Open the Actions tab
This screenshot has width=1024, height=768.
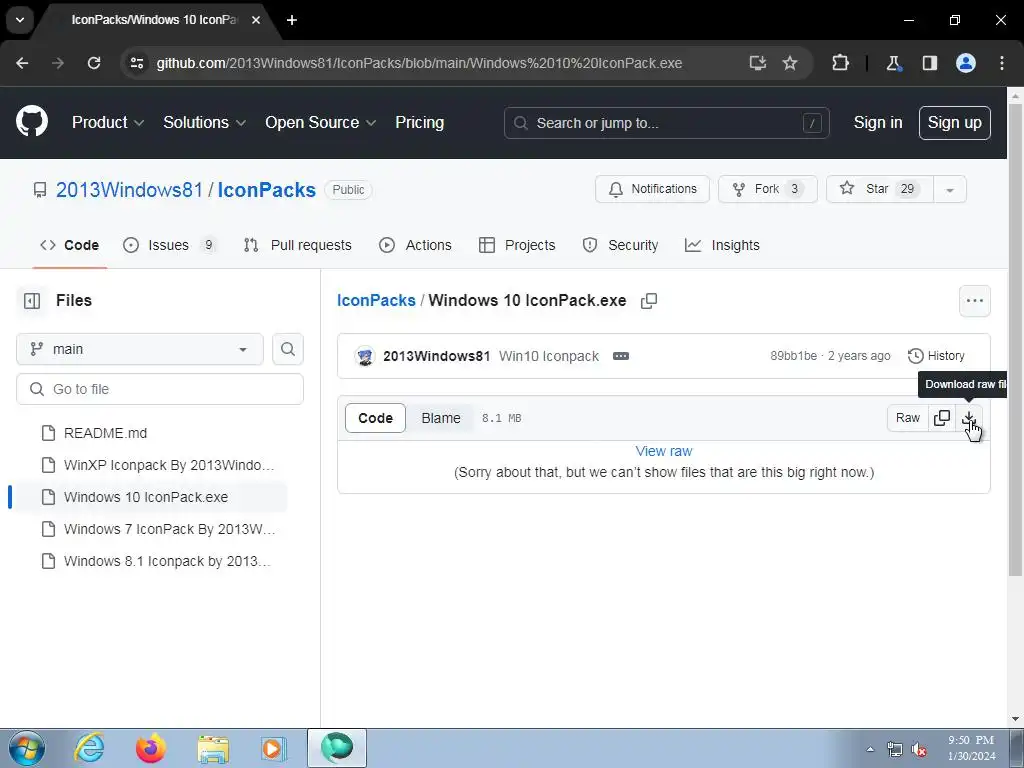point(415,245)
